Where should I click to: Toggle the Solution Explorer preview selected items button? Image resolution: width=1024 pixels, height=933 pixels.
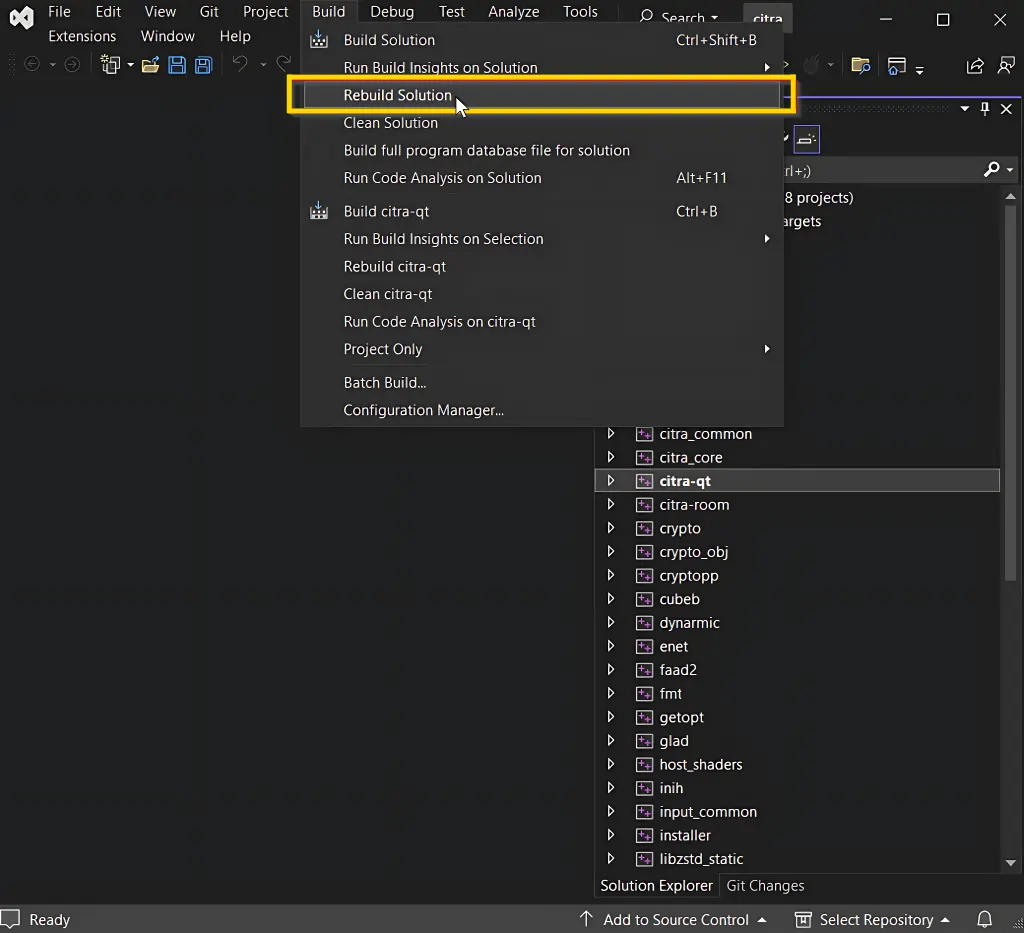pyautogui.click(x=807, y=139)
